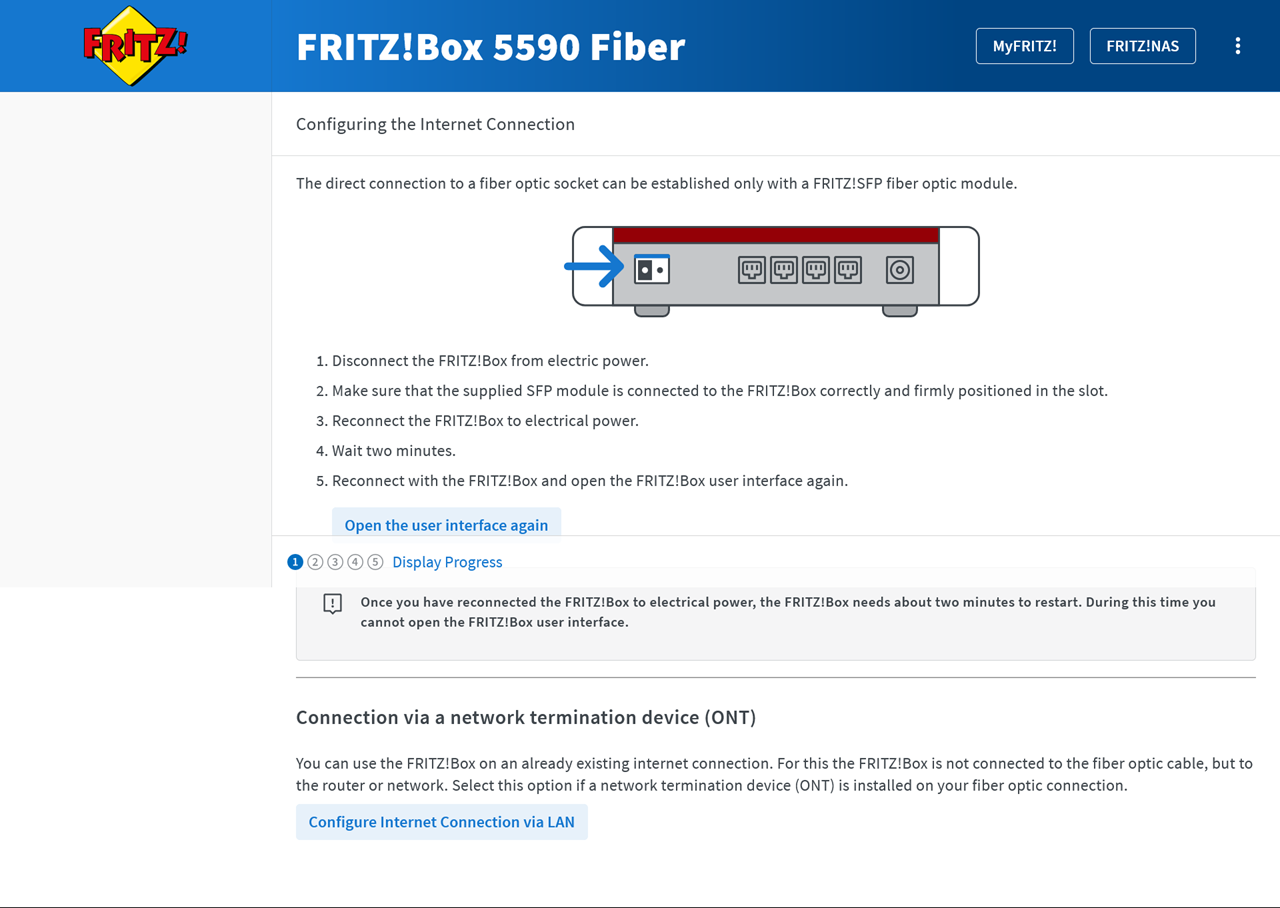Select progress step 3 indicator
1280x908 pixels.
(x=335, y=562)
